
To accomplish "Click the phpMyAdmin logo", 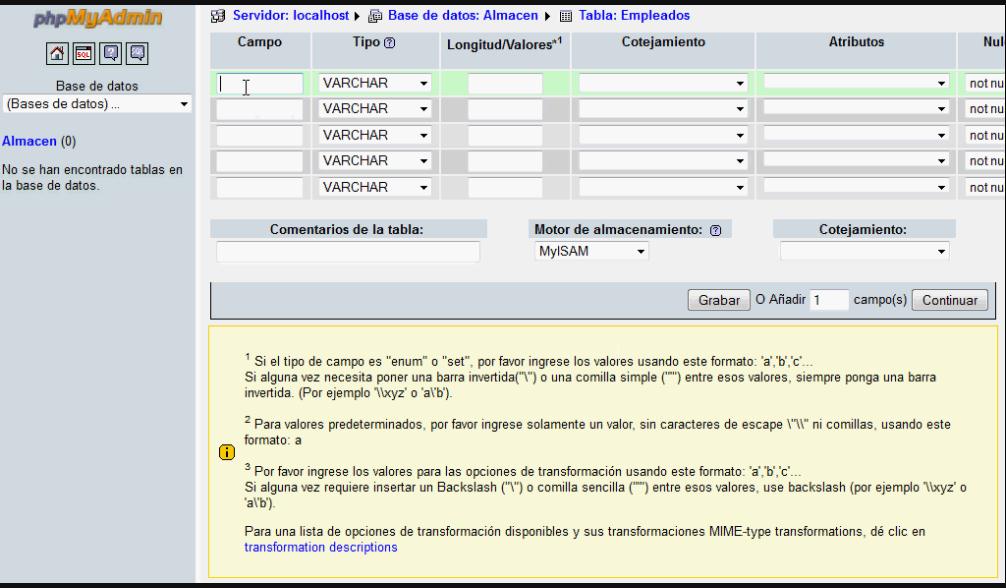I will tap(98, 18).
